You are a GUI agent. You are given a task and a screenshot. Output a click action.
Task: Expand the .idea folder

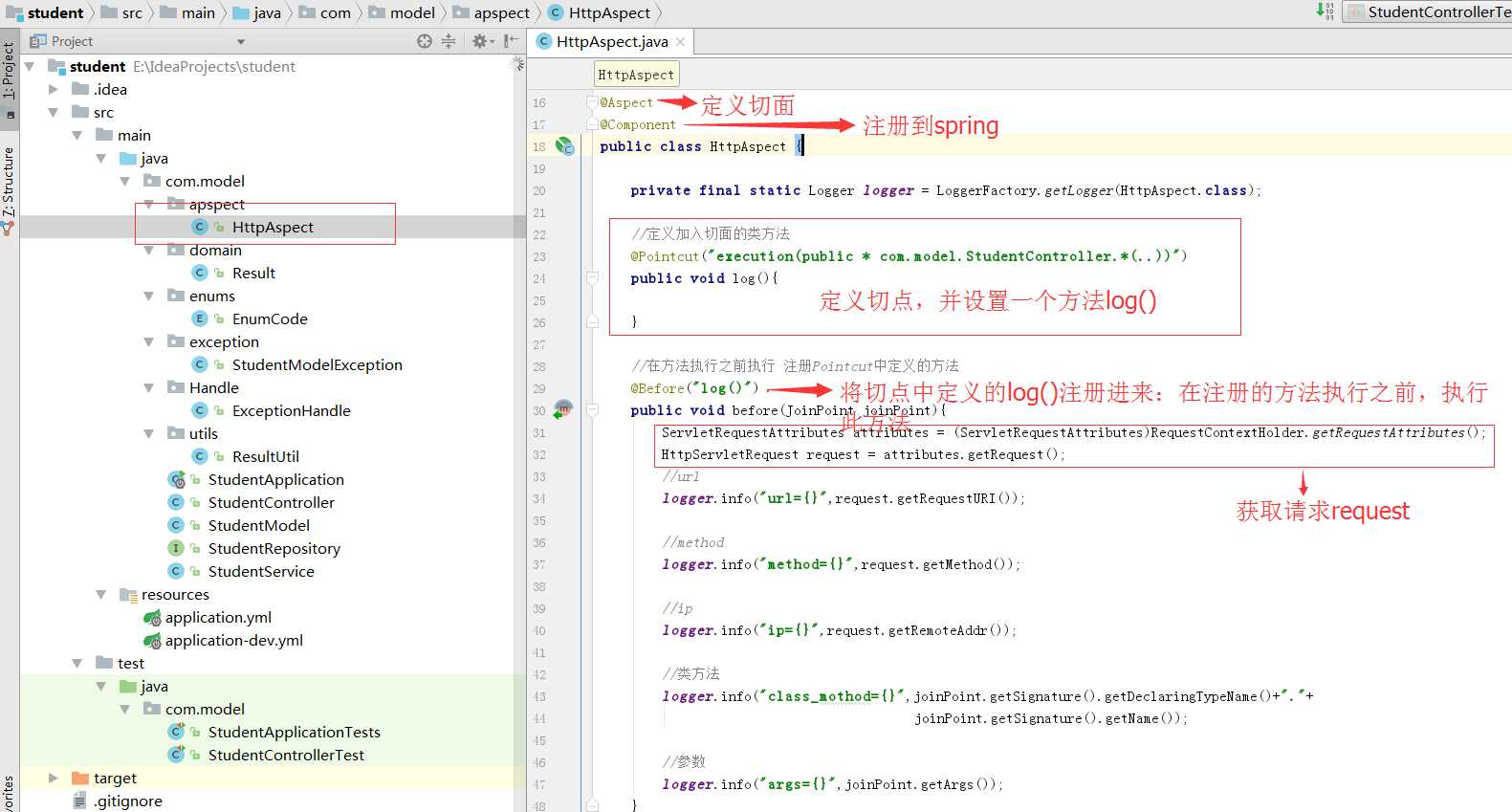(54, 89)
